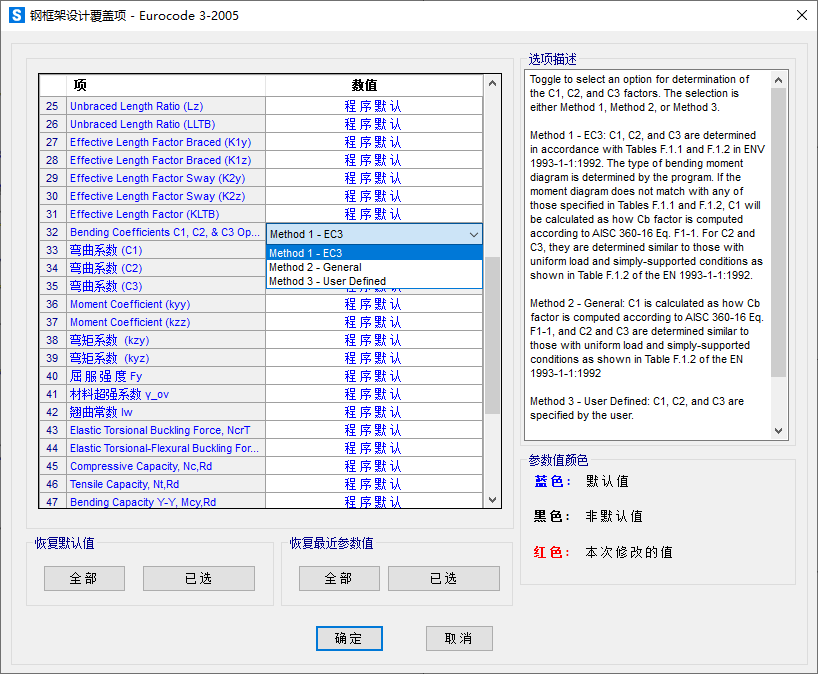Pick the highlighted Method 1 - EC3 list entry
Image resolution: width=818 pixels, height=674 pixels.
306,253
